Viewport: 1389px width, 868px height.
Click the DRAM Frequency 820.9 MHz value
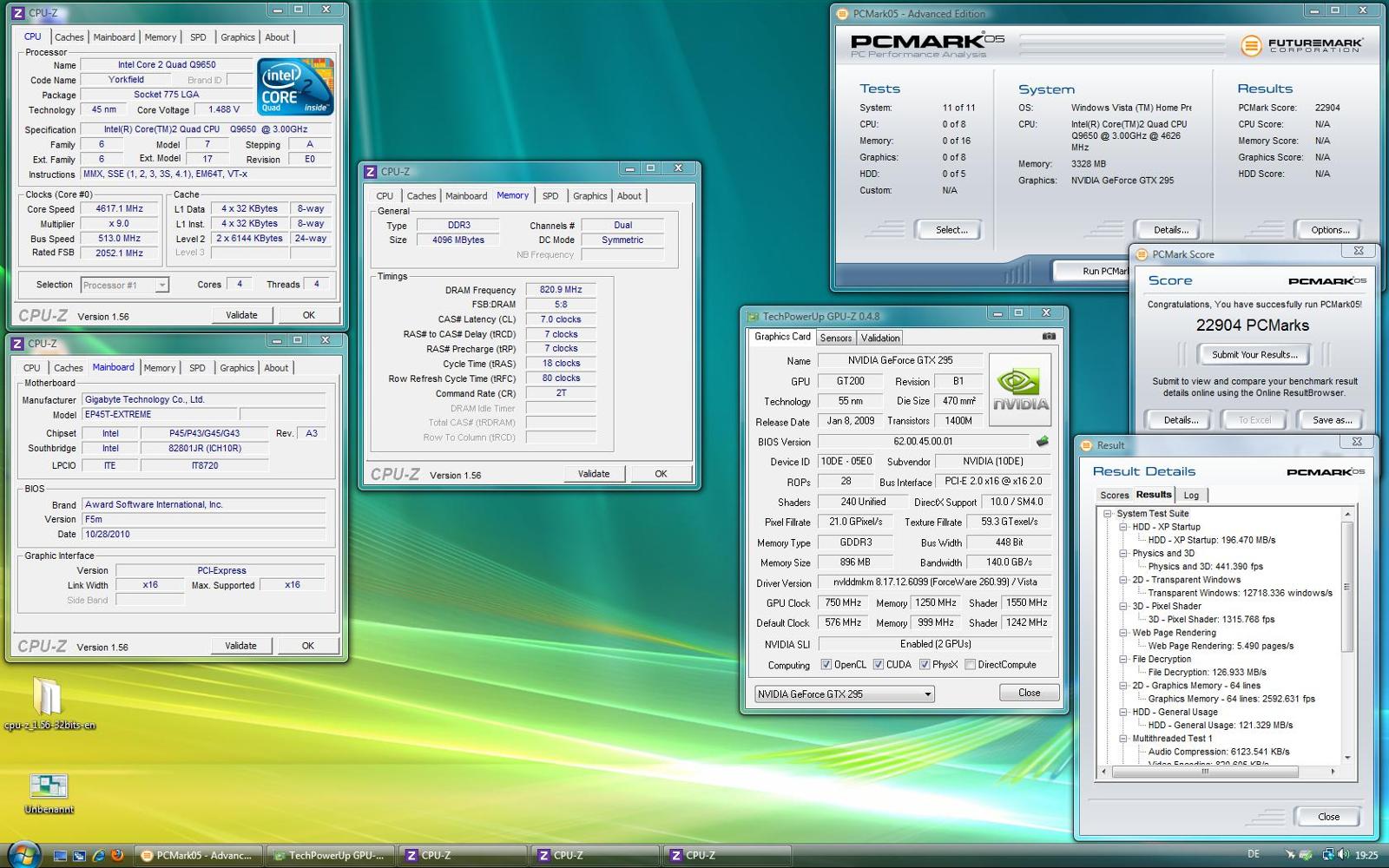click(x=561, y=290)
